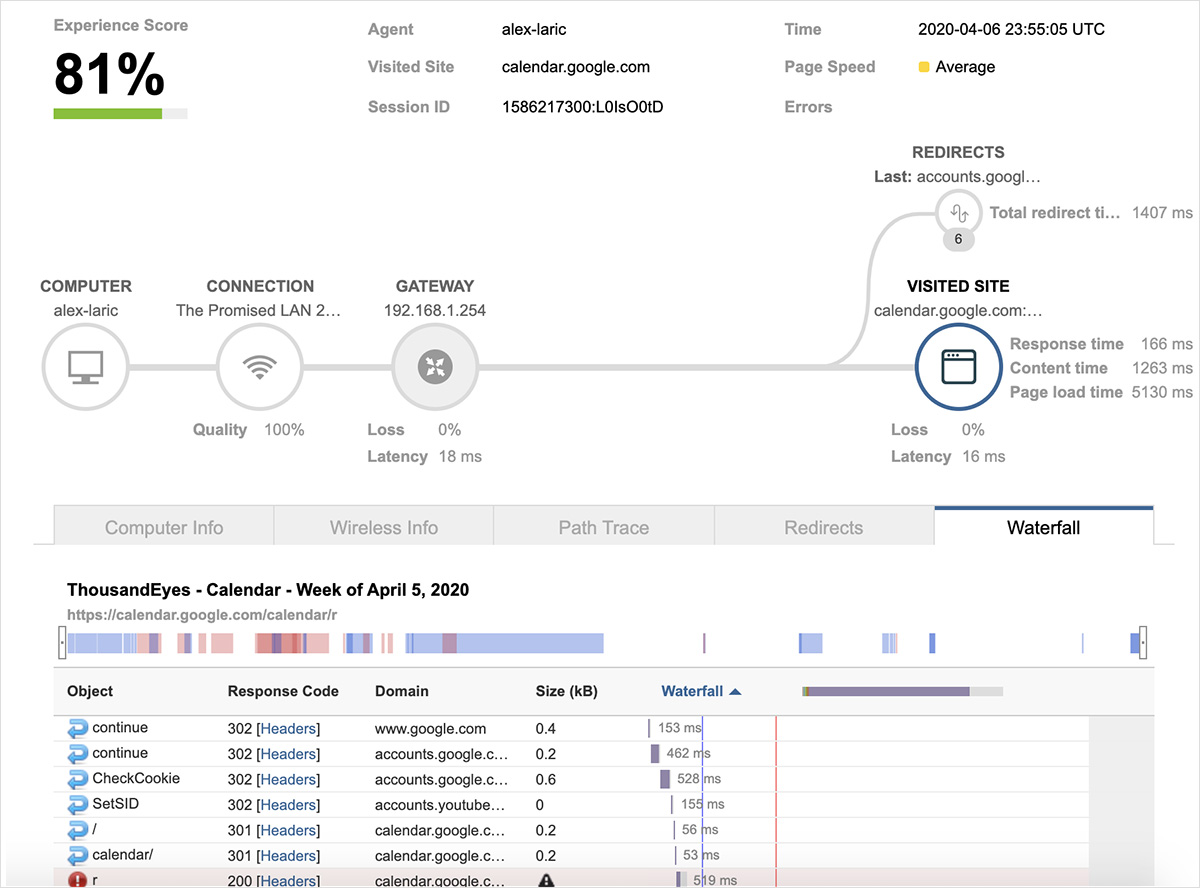Click the left handle of timeline overview
1200x888 pixels.
pos(62,643)
